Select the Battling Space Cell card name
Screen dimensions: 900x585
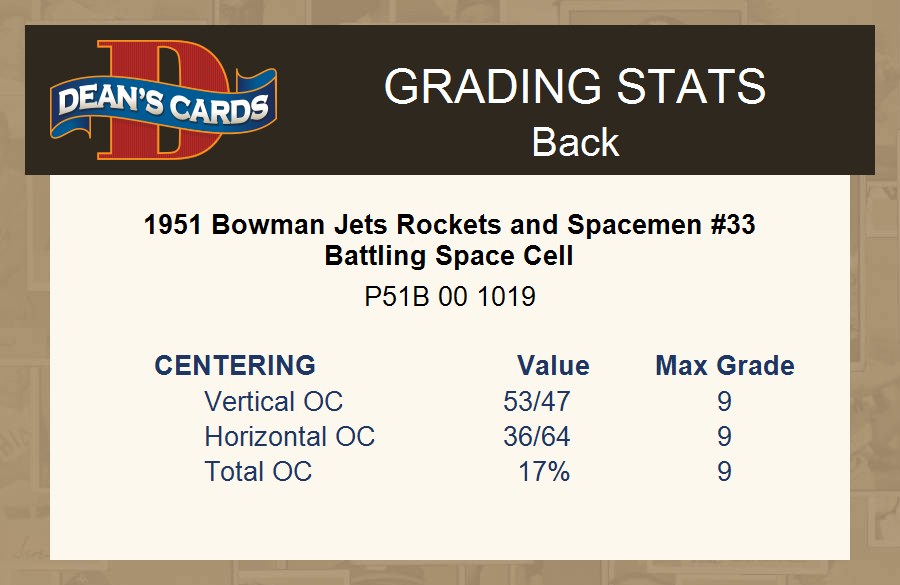pyautogui.click(x=449, y=256)
